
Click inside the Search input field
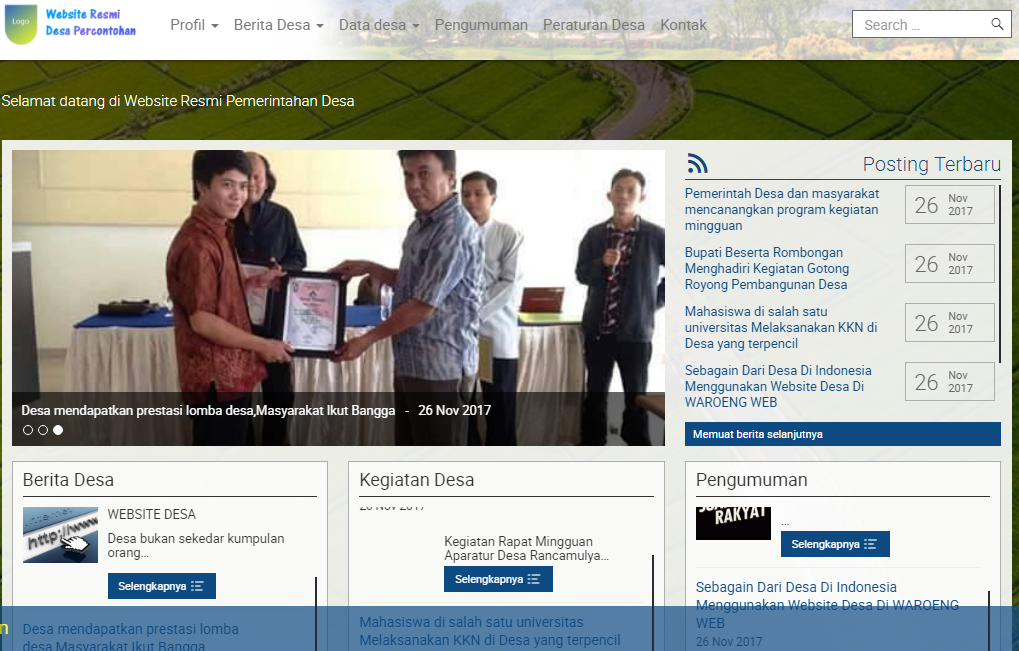pos(920,24)
